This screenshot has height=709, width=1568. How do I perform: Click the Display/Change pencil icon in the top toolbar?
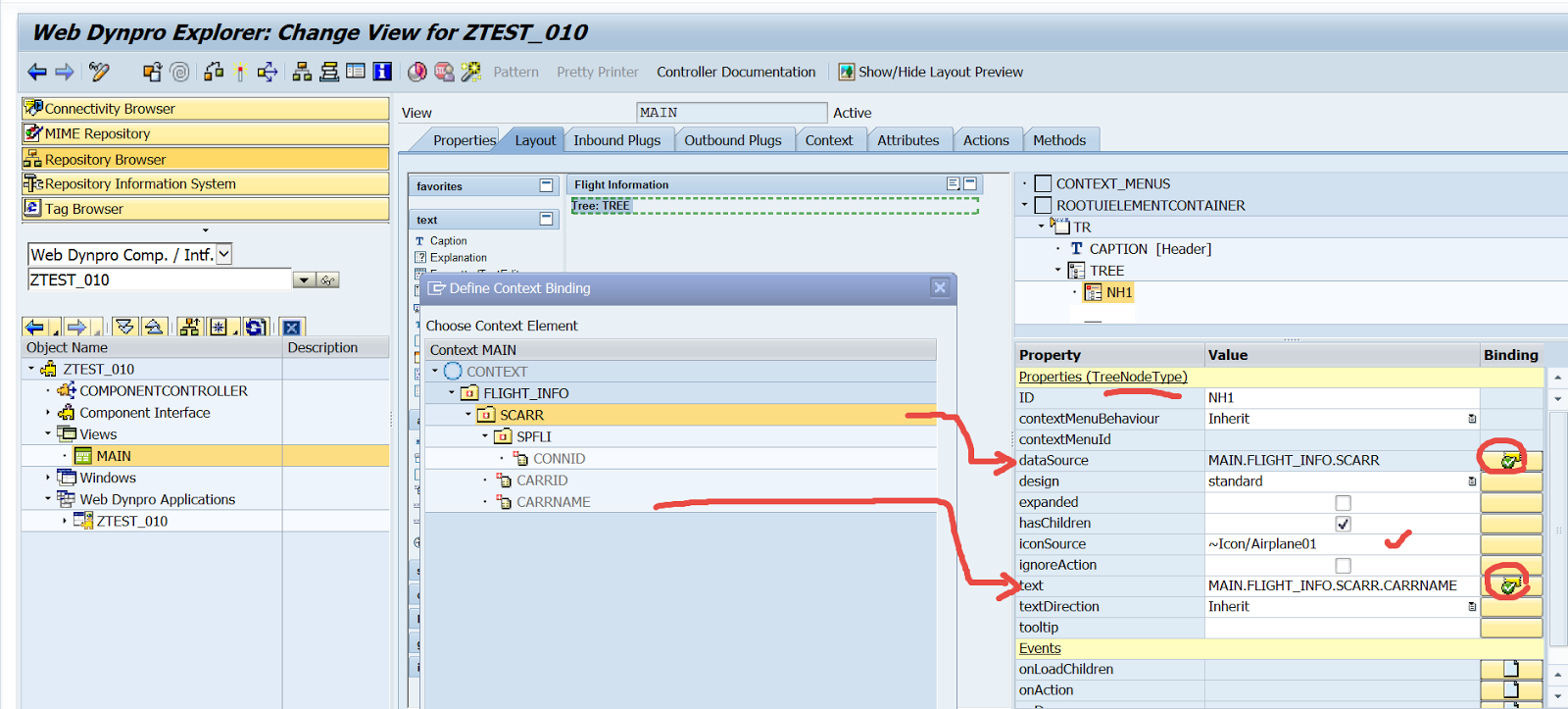pos(99,72)
